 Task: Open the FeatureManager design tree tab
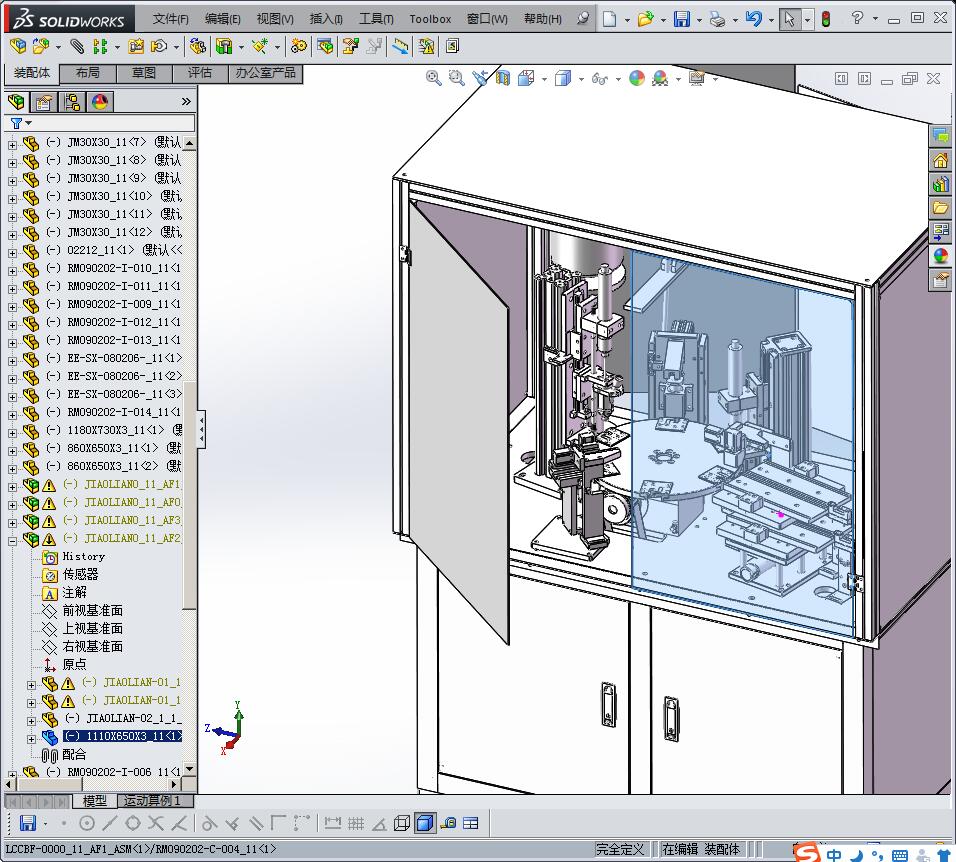tap(16, 101)
